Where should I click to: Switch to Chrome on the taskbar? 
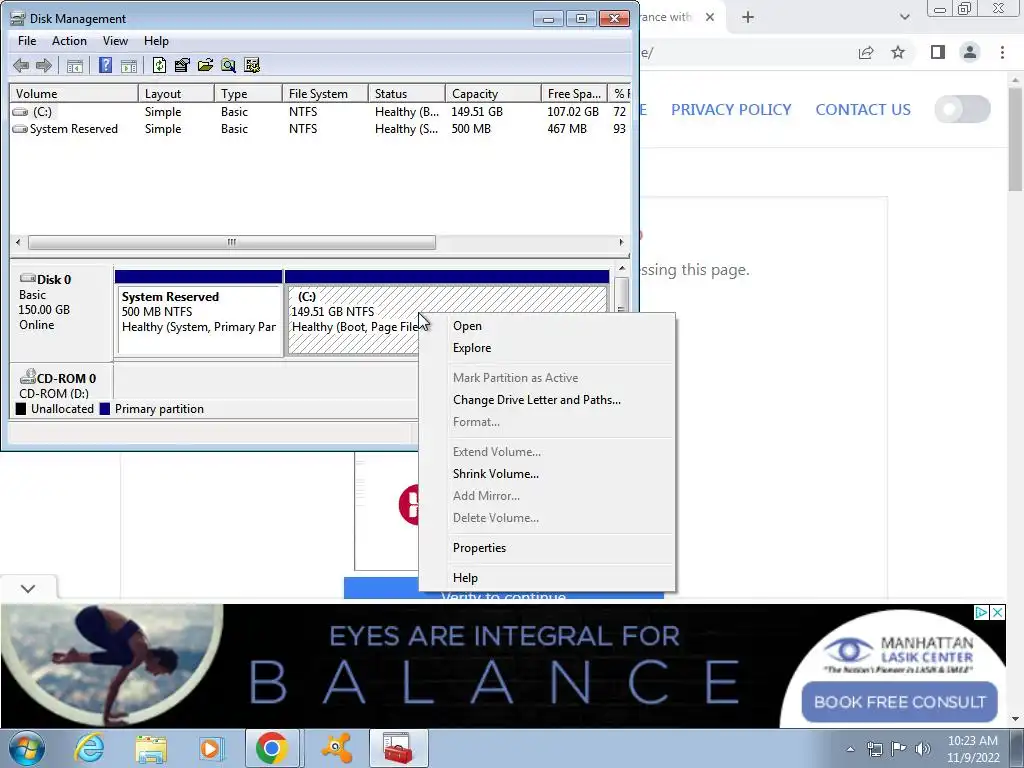[272, 748]
